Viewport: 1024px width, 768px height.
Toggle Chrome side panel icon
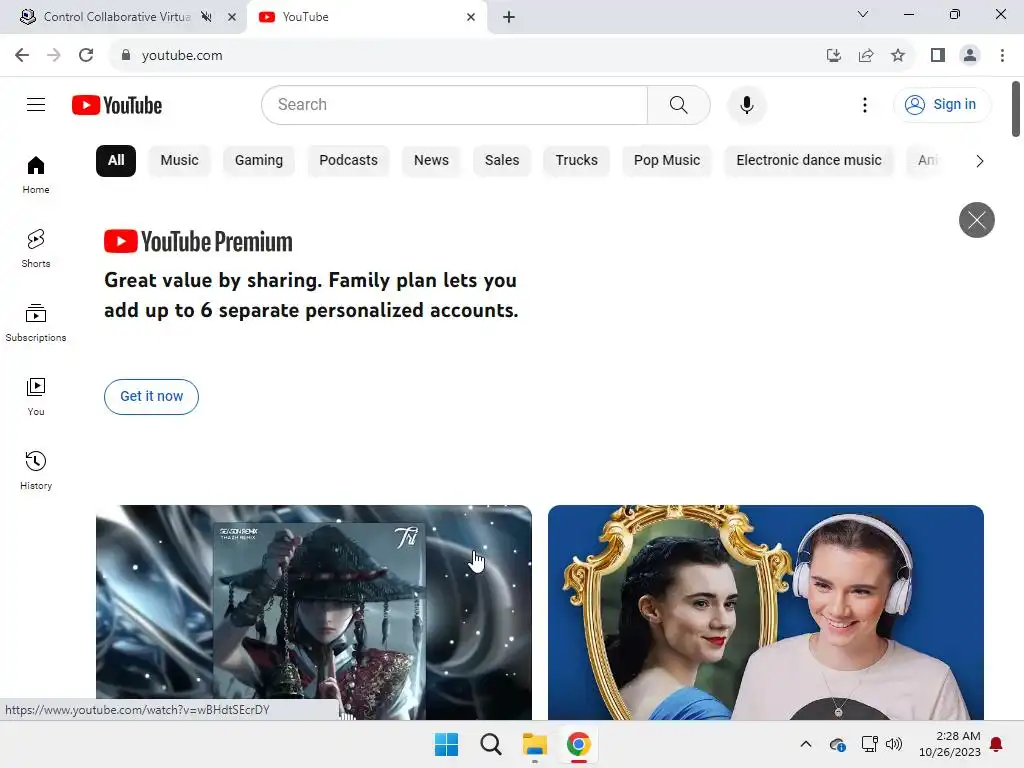click(x=938, y=55)
